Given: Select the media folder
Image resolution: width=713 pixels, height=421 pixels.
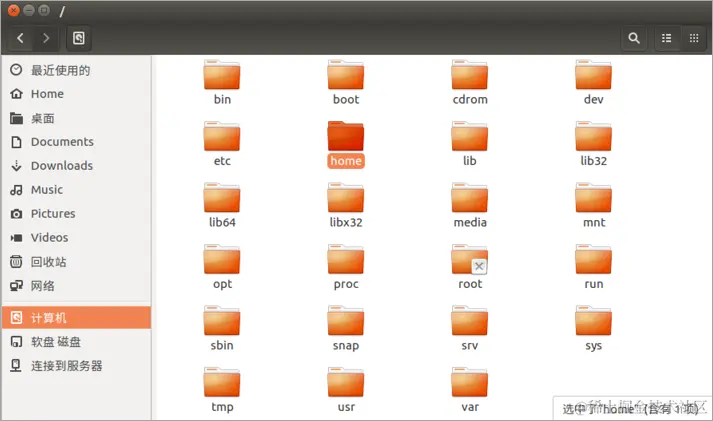Looking at the screenshot, I should click(x=470, y=205).
